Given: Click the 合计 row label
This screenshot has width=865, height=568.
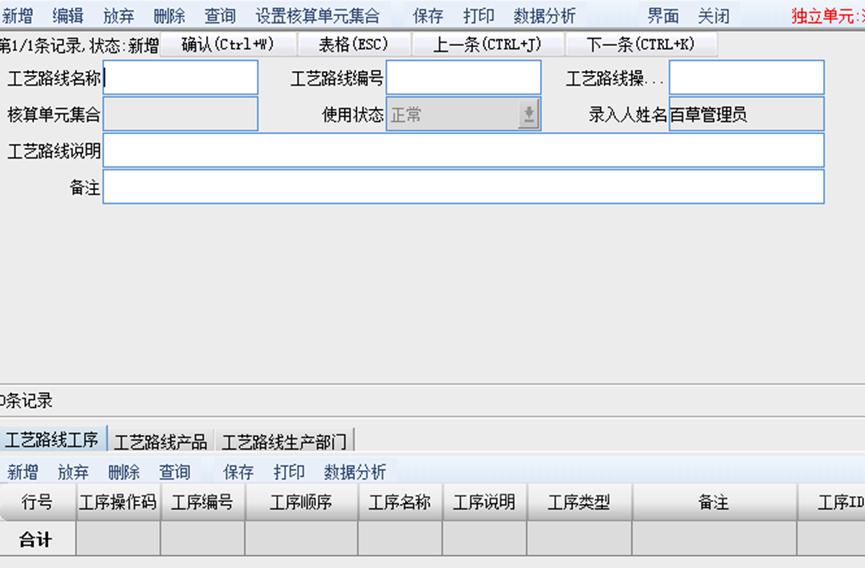Looking at the screenshot, I should pyautogui.click(x=37, y=539).
